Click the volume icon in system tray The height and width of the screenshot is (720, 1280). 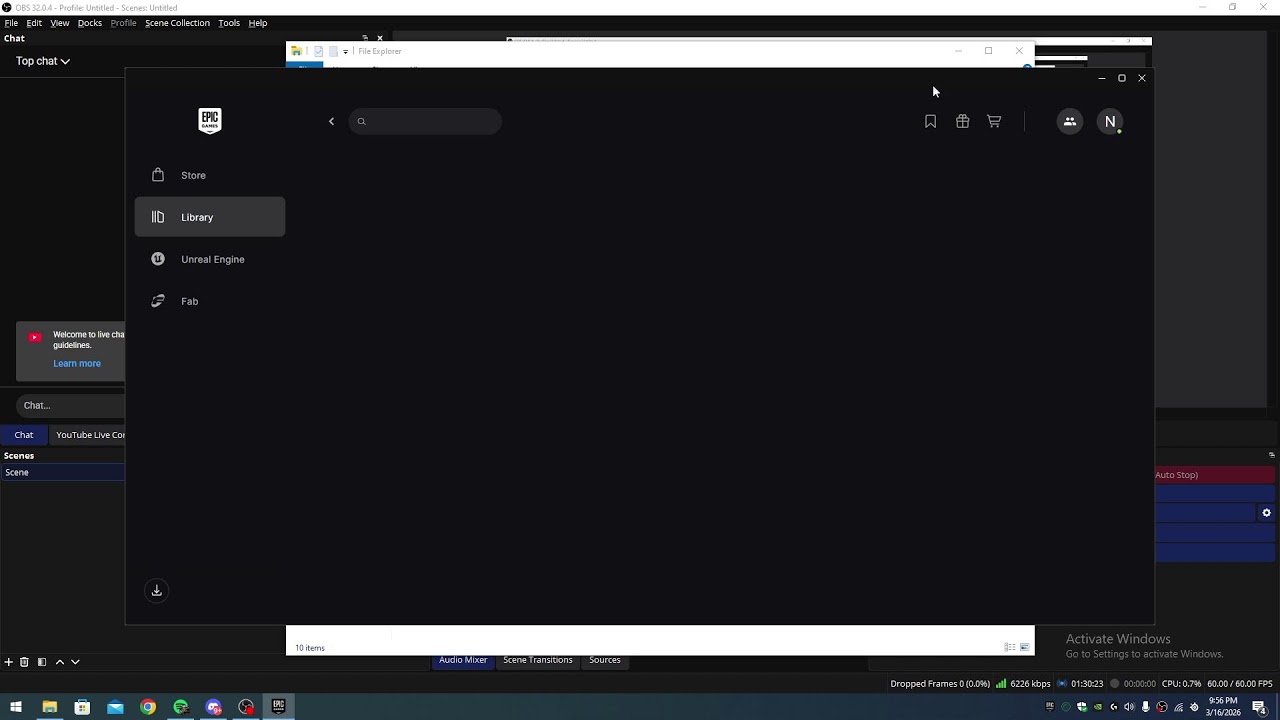(1129, 707)
